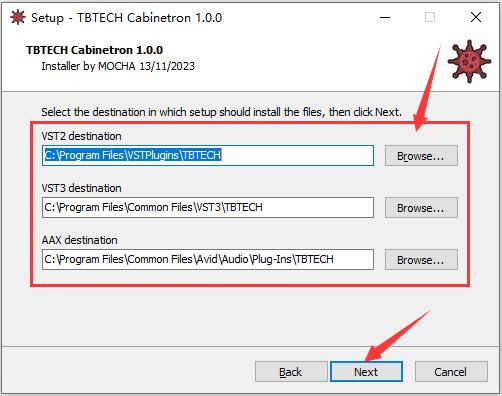Browse for the VST2 destination folder

[421, 156]
